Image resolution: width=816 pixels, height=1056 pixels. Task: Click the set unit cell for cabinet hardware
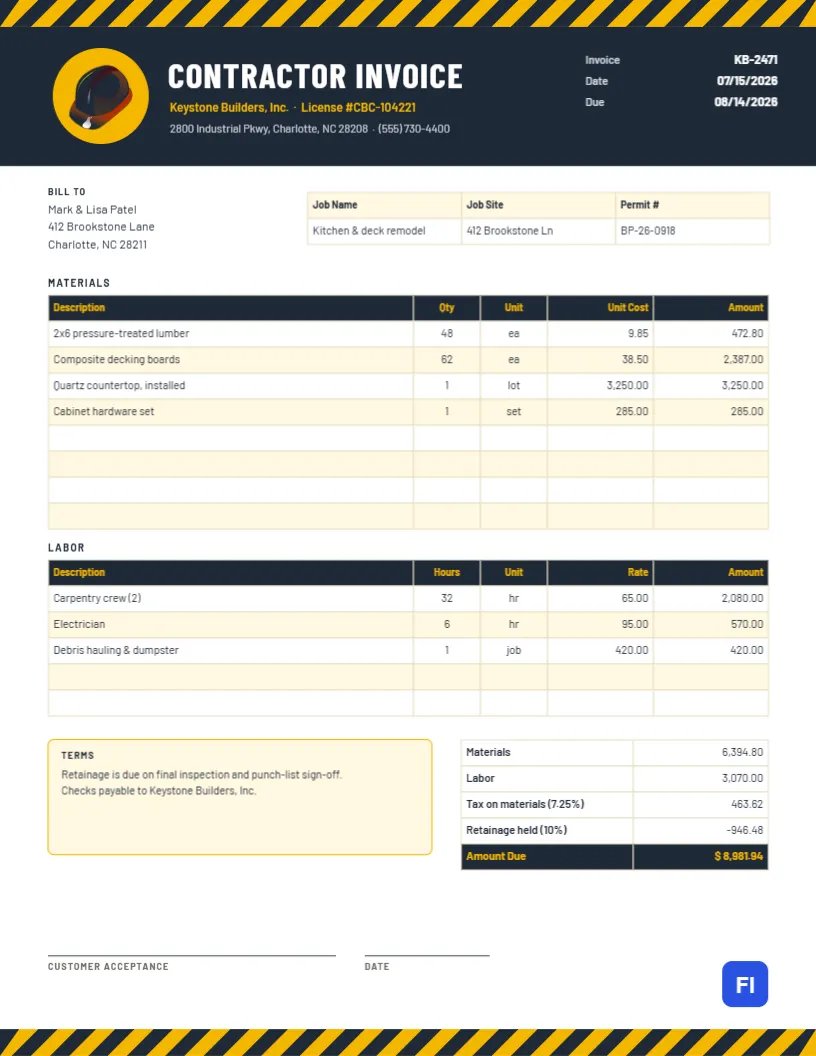point(514,411)
